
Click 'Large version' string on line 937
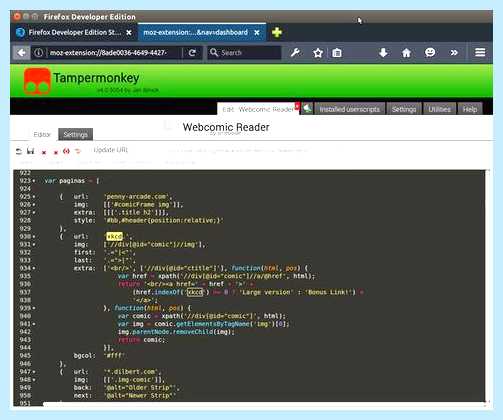(266, 292)
